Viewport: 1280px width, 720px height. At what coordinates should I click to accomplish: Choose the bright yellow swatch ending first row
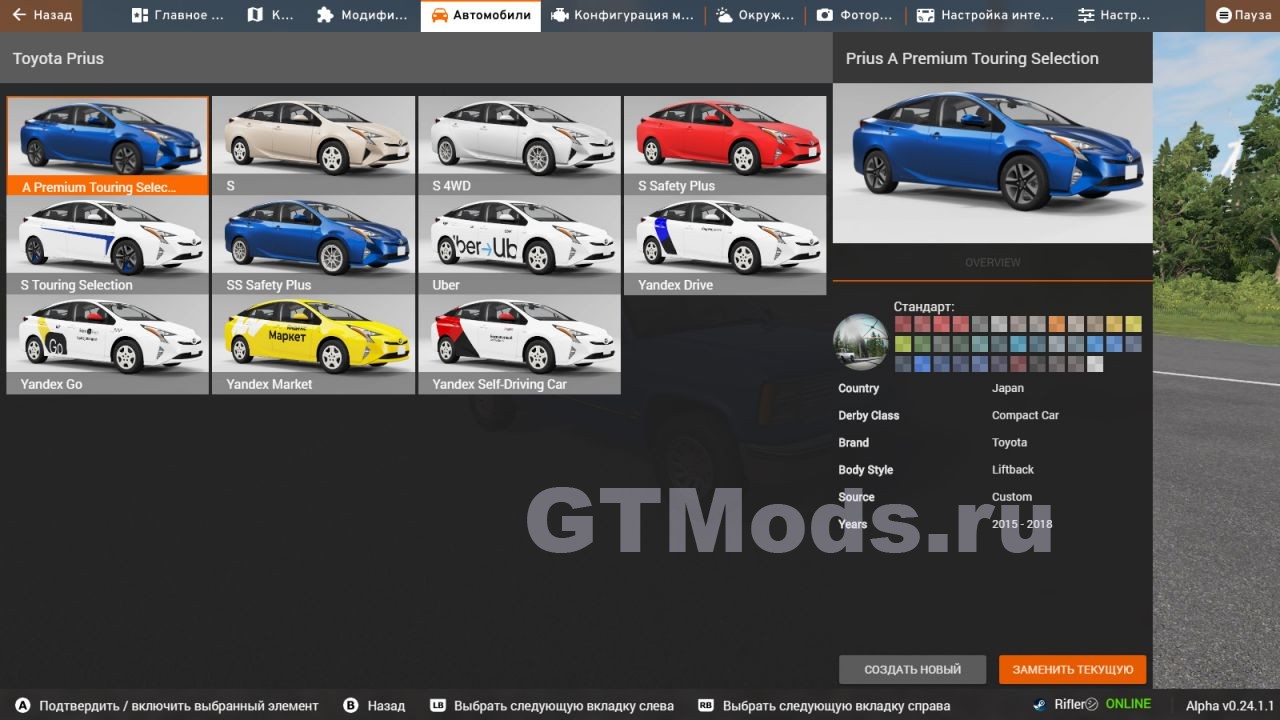click(1133, 324)
